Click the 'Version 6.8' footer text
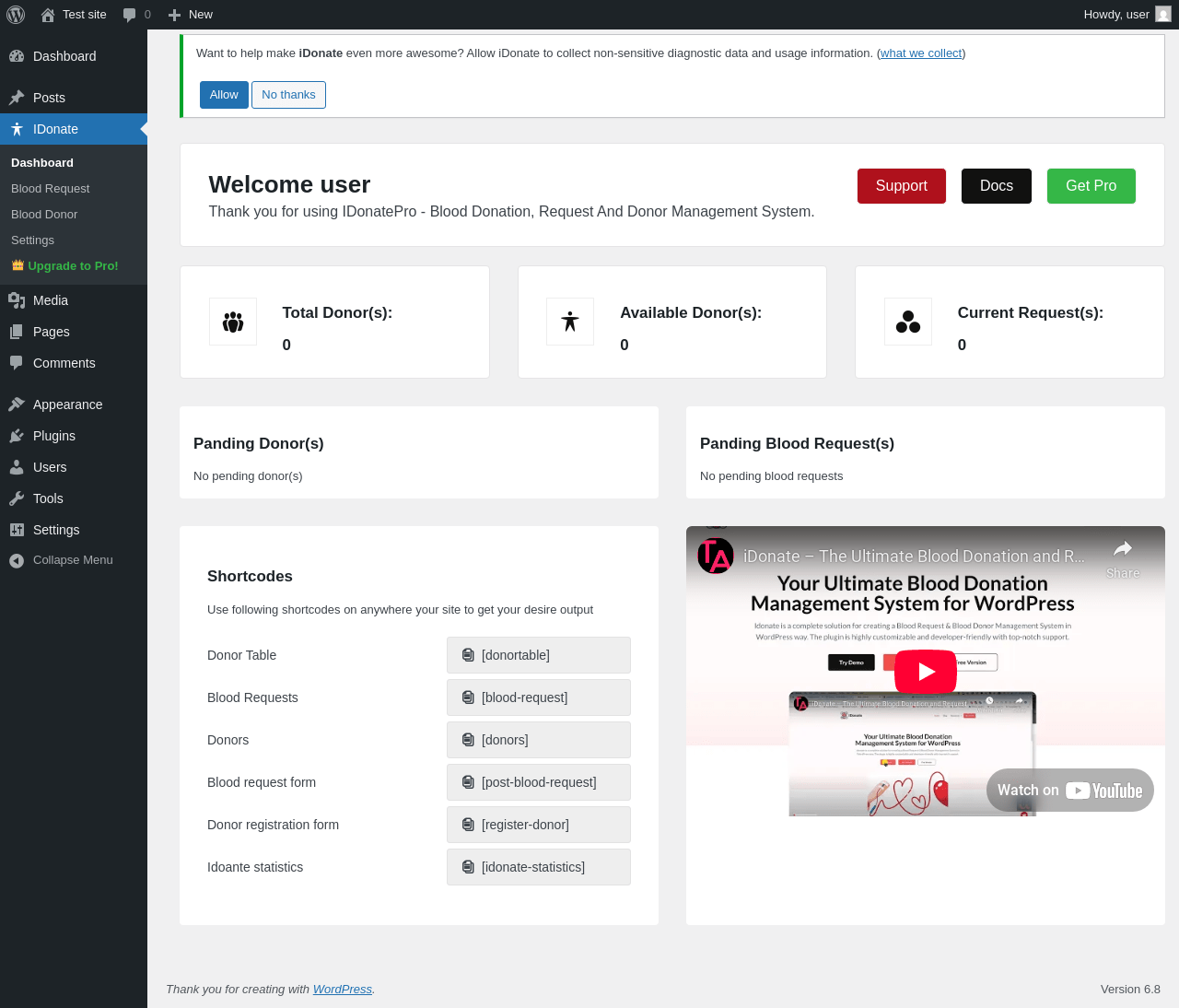1179x1008 pixels. (1130, 990)
